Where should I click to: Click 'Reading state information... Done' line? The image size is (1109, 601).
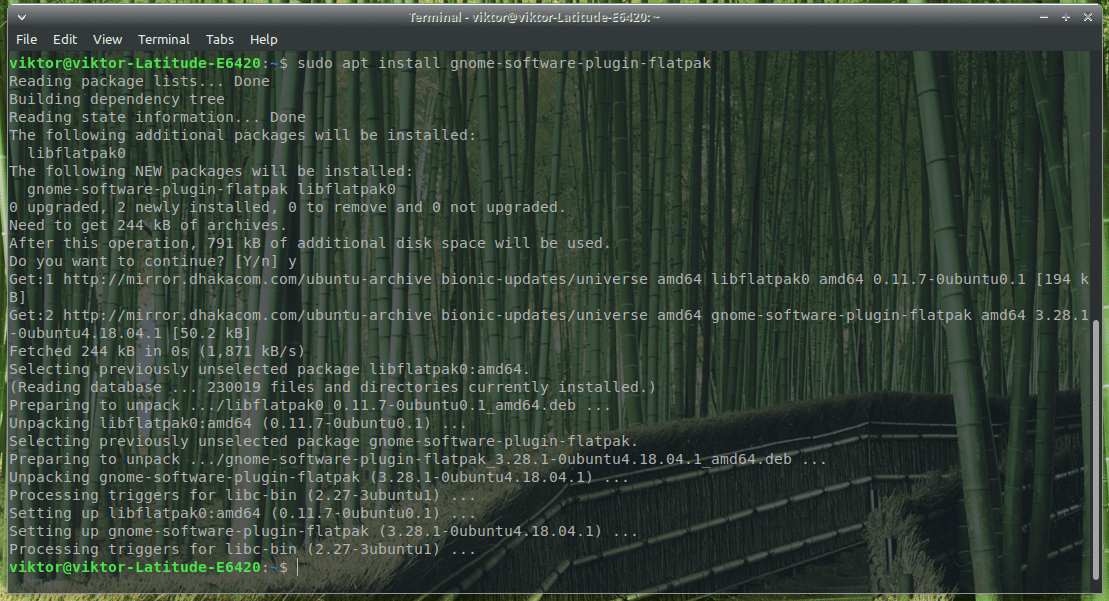[x=157, y=117]
